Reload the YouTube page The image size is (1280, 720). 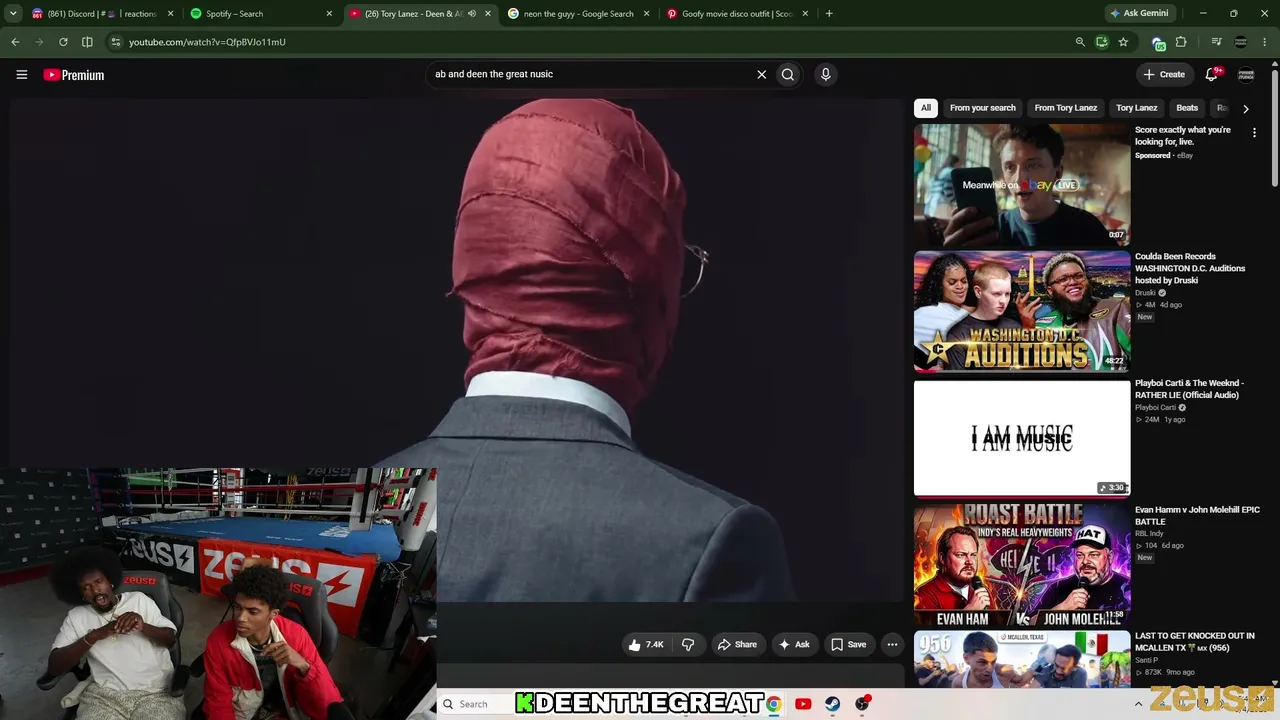[x=63, y=42]
